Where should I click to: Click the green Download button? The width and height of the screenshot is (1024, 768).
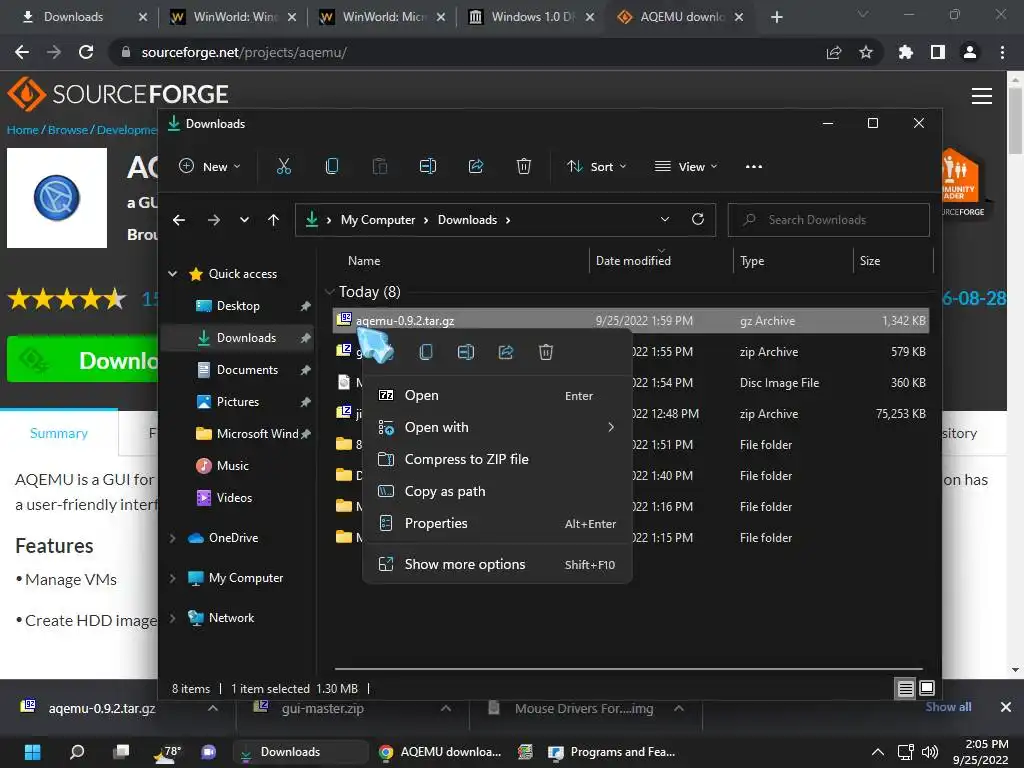tap(82, 359)
